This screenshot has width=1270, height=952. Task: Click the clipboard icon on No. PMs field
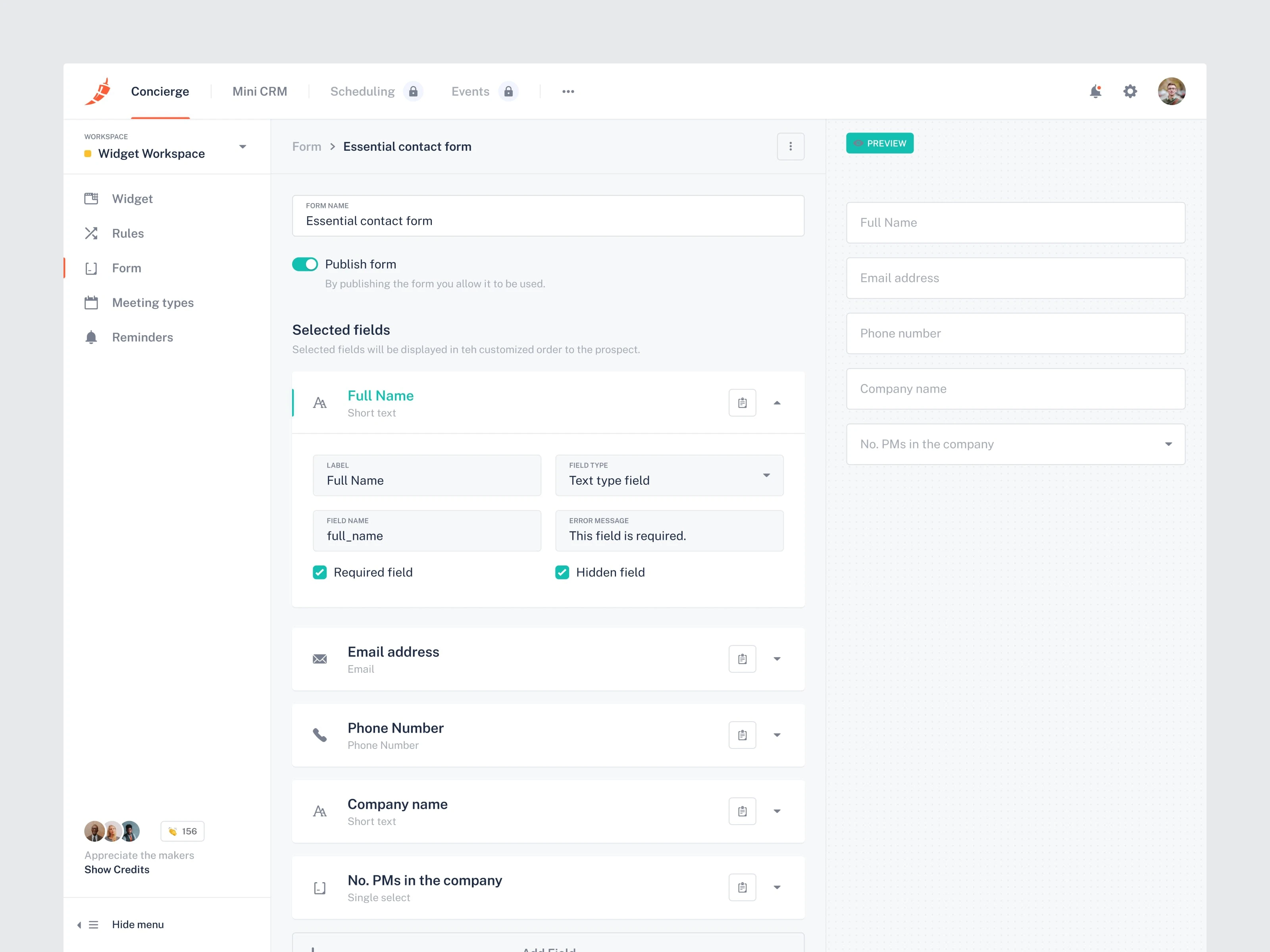tap(743, 888)
